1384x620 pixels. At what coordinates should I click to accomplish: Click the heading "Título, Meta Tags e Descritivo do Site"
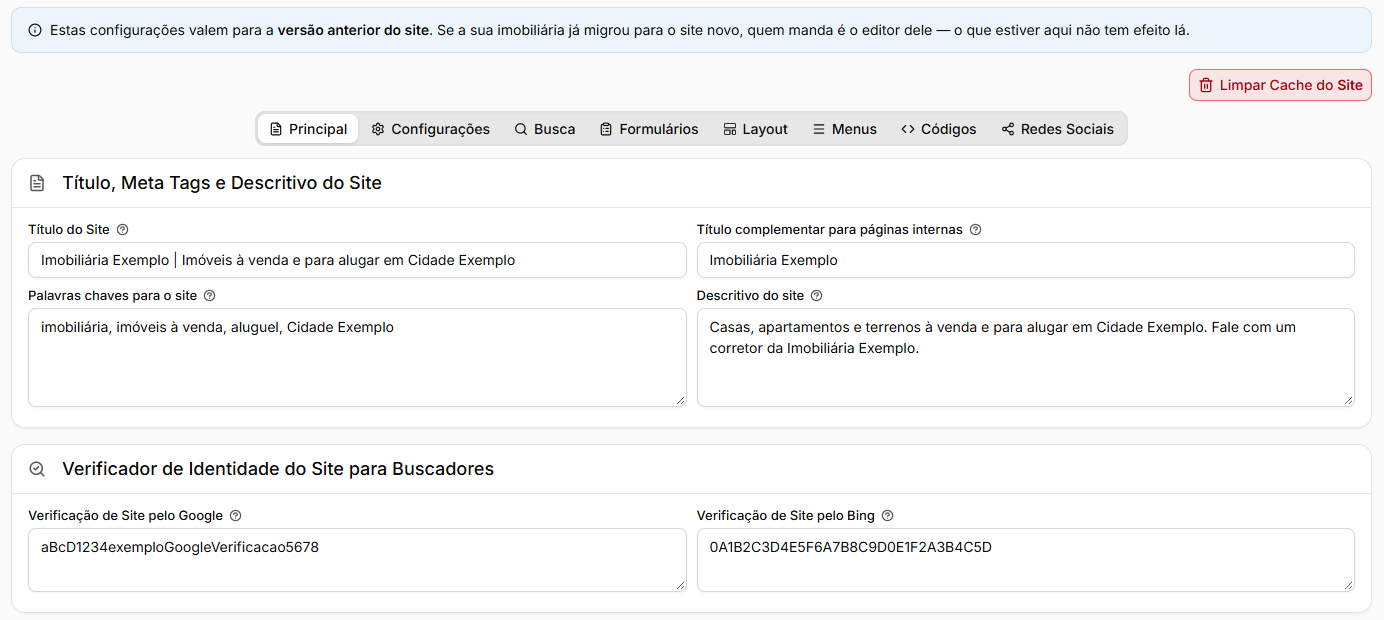222,183
